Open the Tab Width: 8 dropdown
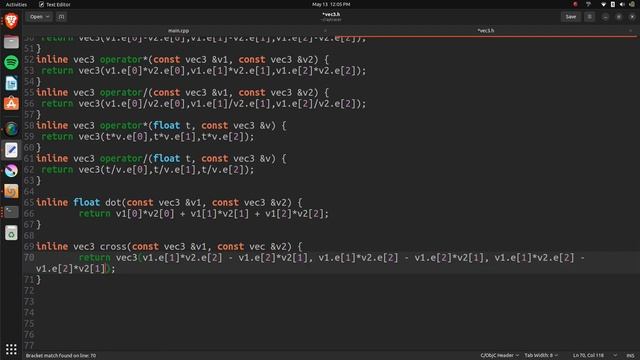This screenshot has height=360, width=640. [541, 355]
